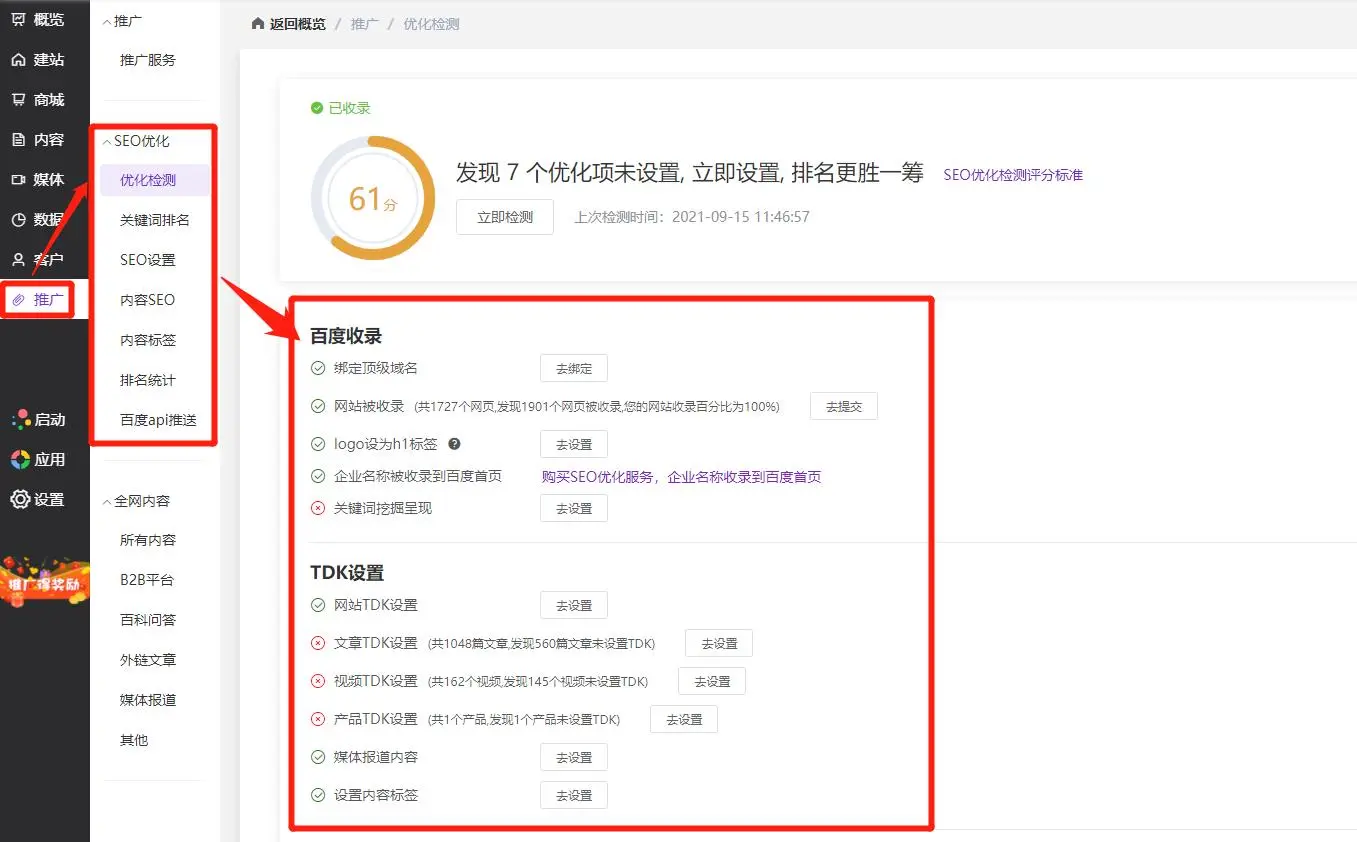Click the 立即检测 button
Viewport: 1357px width, 842px height.
(504, 217)
